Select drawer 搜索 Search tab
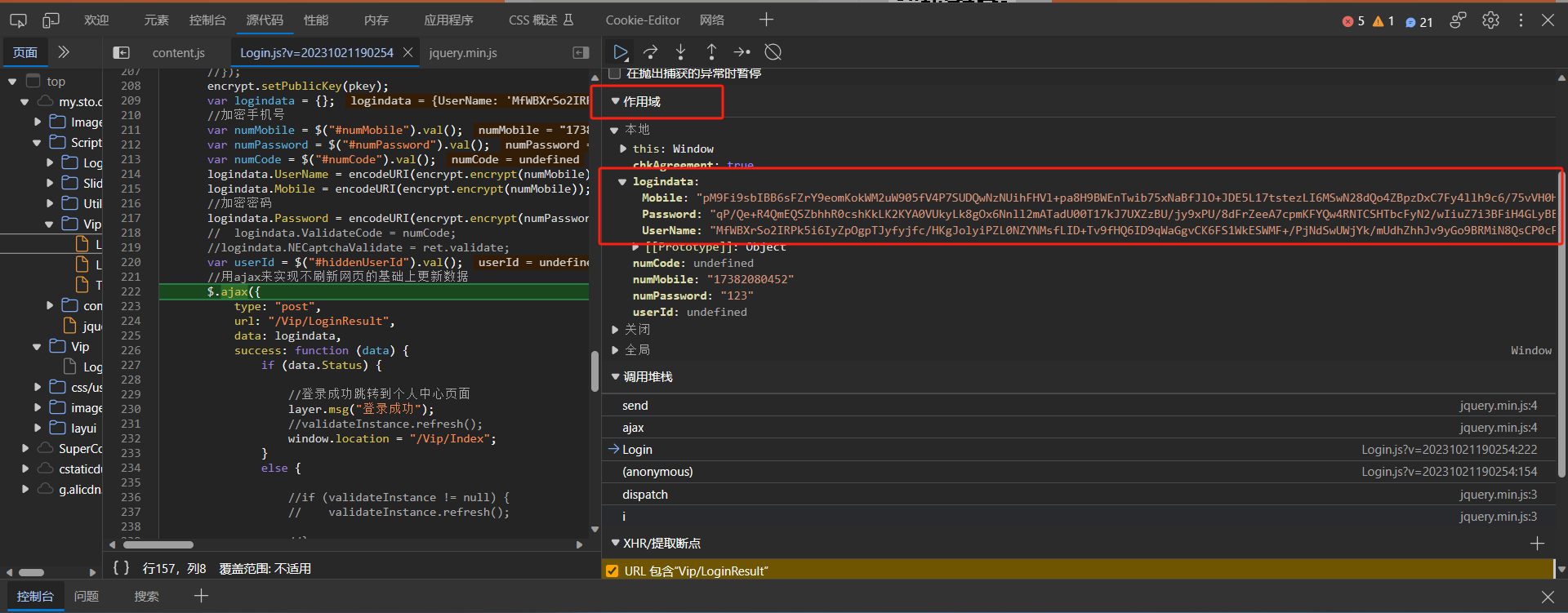The width and height of the screenshot is (1568, 613). click(147, 596)
